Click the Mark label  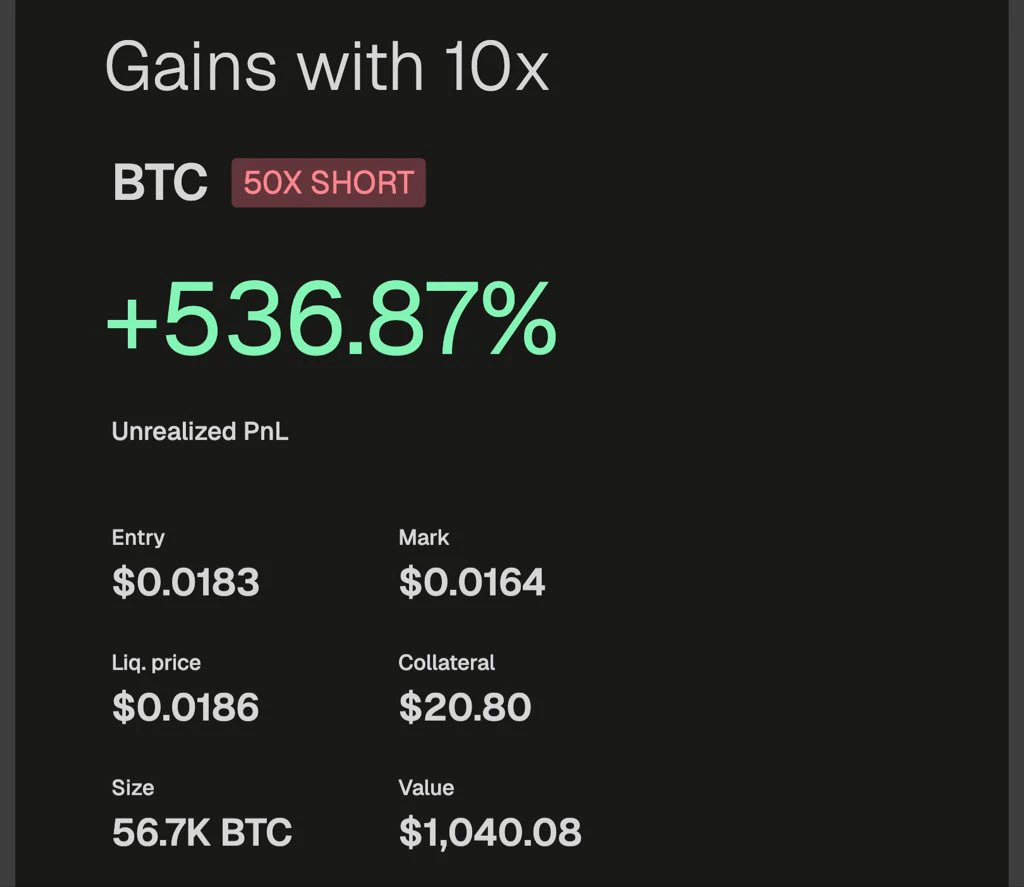pos(424,538)
